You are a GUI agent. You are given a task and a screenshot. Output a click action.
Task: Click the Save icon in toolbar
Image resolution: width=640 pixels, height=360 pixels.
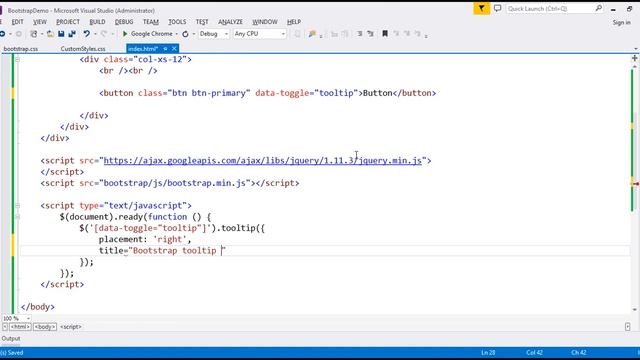(61, 34)
